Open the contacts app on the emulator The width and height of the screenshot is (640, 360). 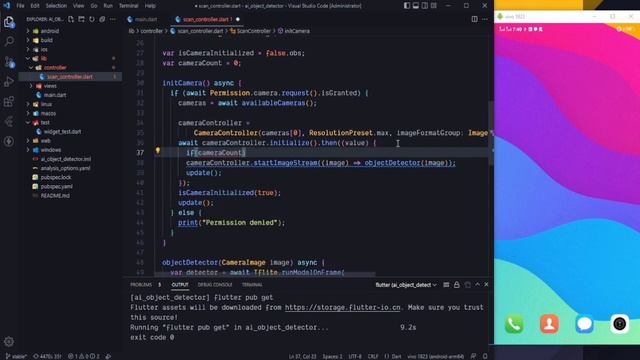click(549, 324)
